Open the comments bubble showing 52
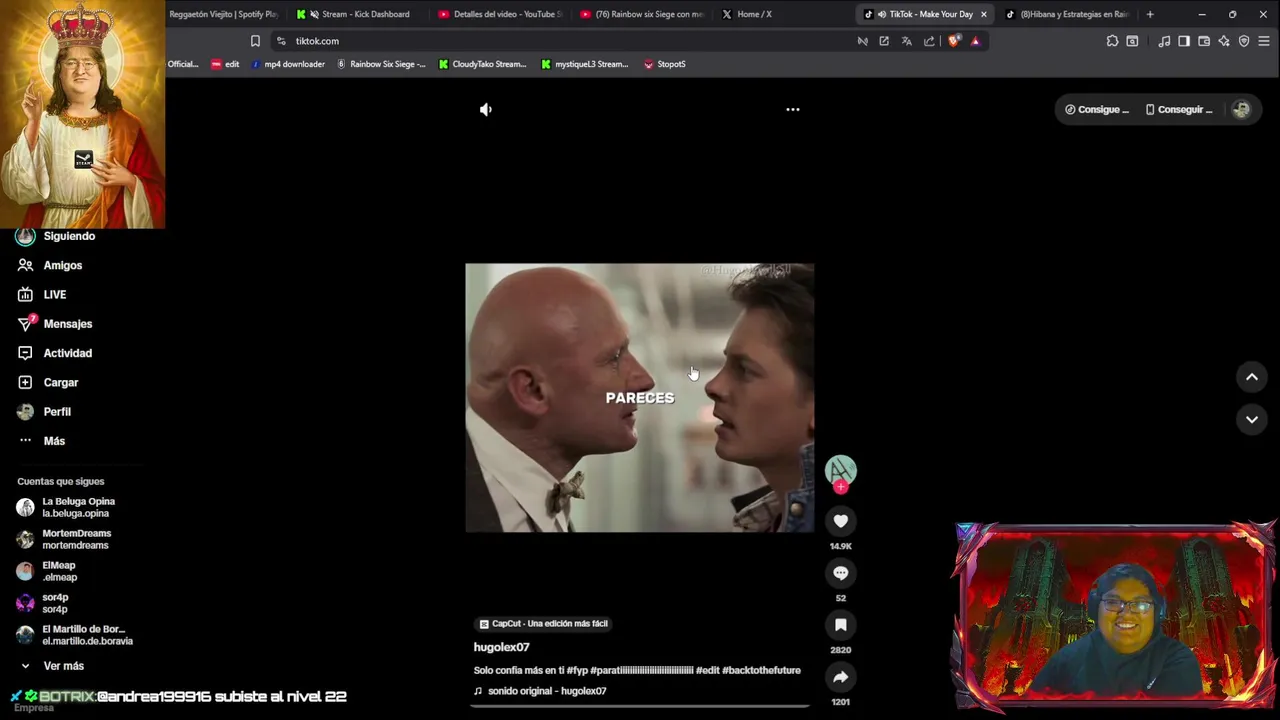This screenshot has height=720, width=1280. [841, 573]
